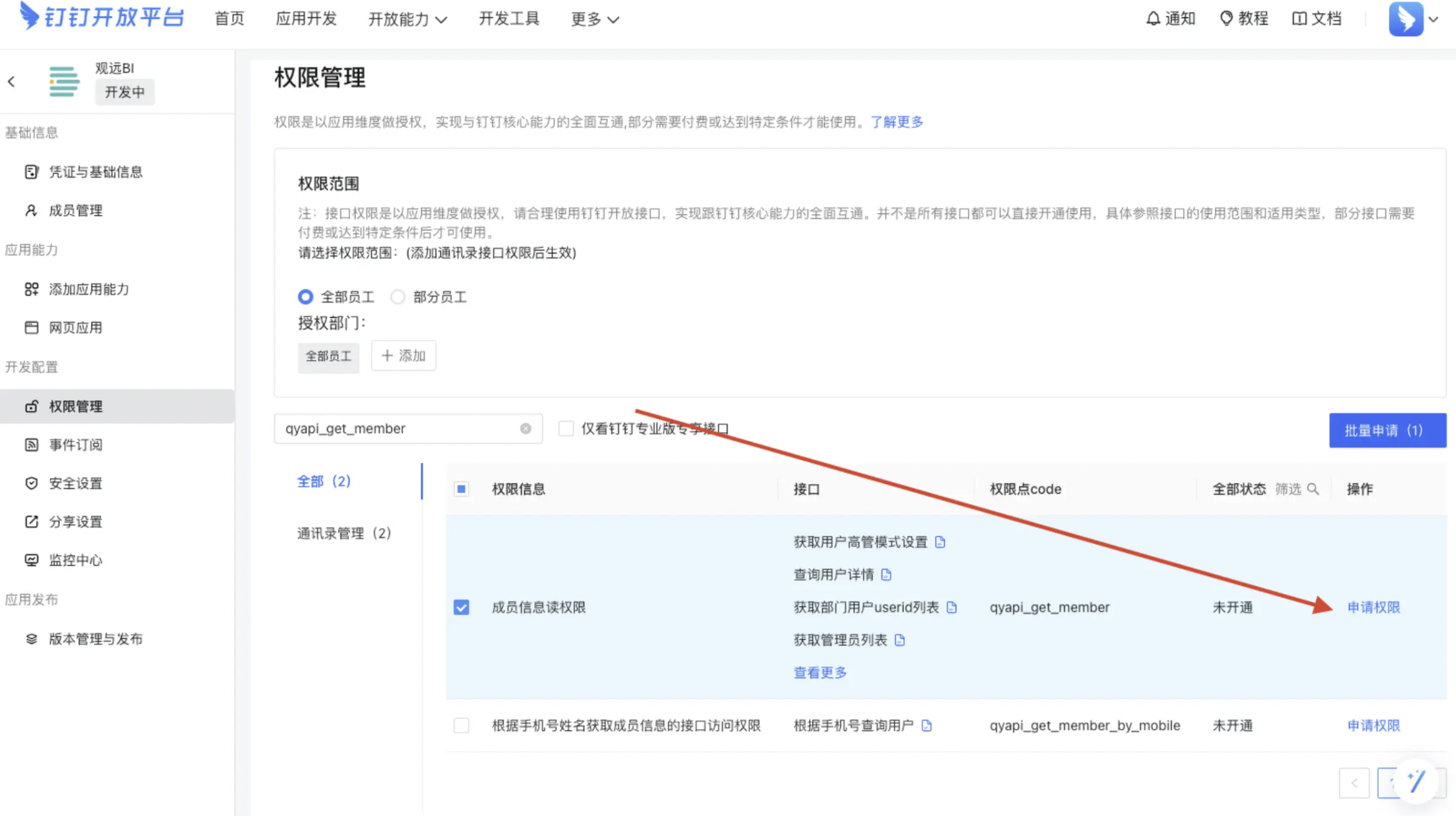Viewport: 1456px width, 816px height.
Task: Open 教程 lightbulb icon
Action: [1226, 19]
